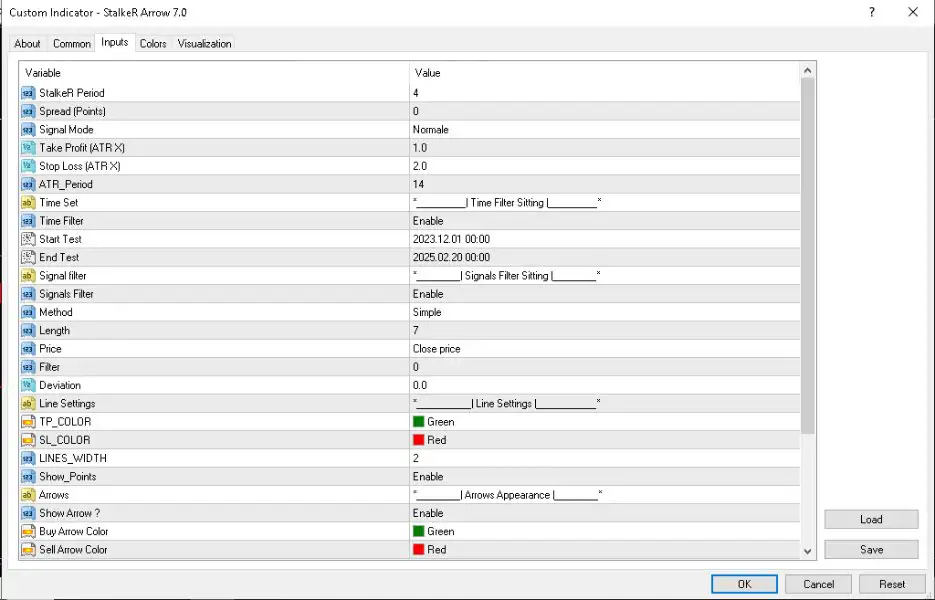Toggle the Show Arrow ? Enable value

428,513
